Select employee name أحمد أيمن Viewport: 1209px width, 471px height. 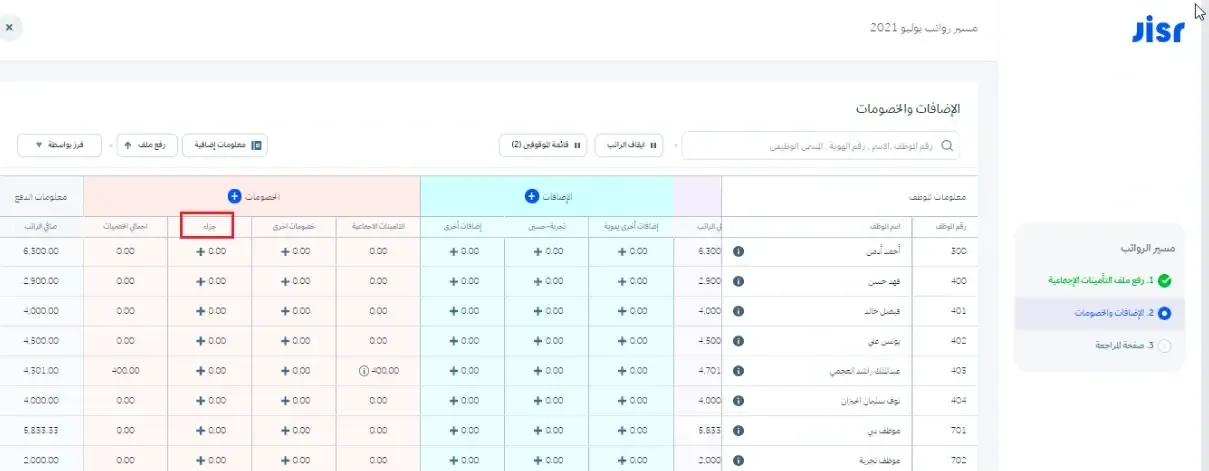click(x=884, y=252)
